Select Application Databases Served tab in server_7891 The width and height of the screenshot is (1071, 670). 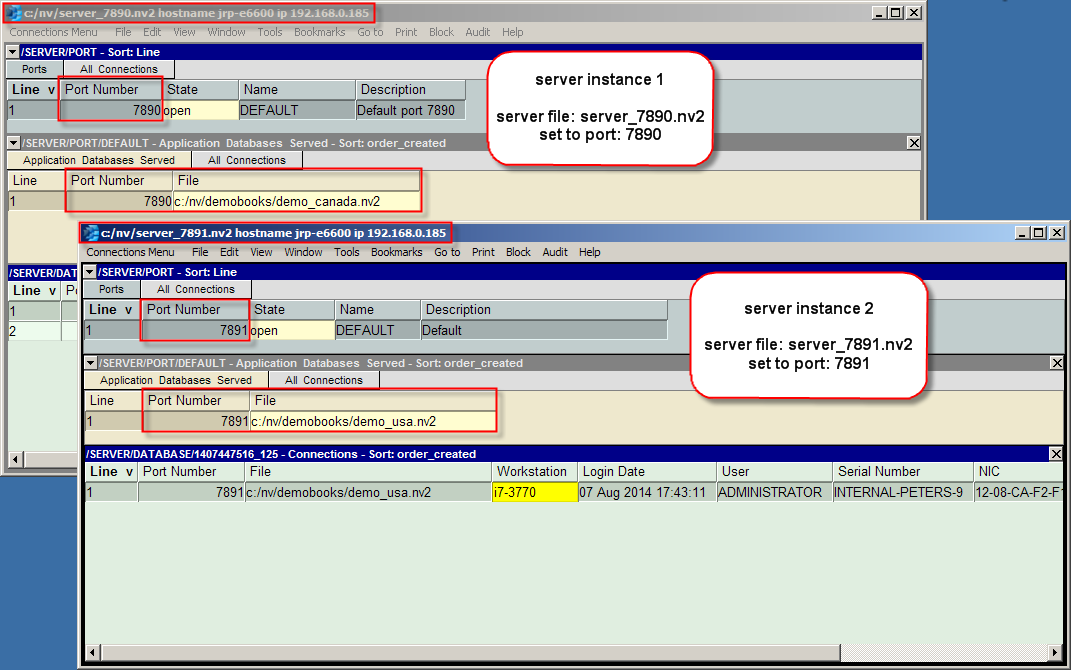(175, 380)
